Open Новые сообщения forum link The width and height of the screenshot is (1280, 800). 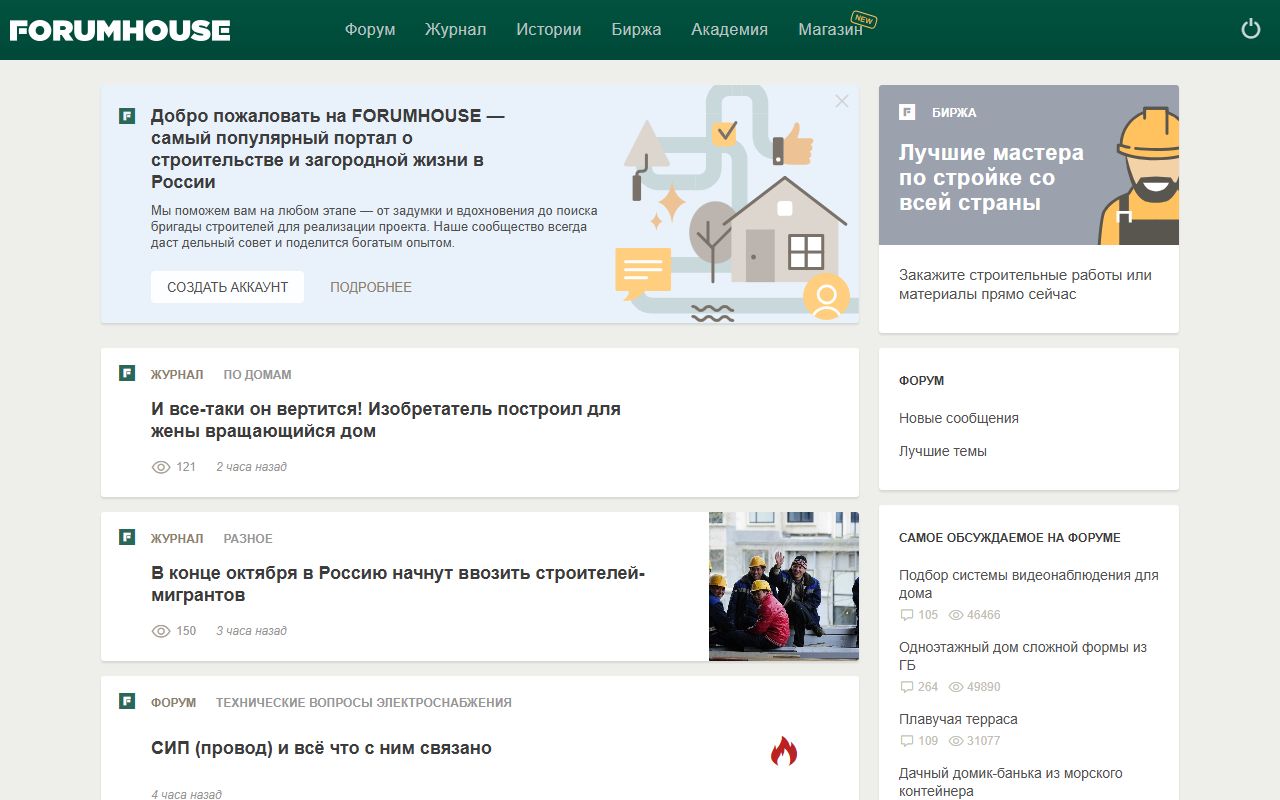[959, 418]
